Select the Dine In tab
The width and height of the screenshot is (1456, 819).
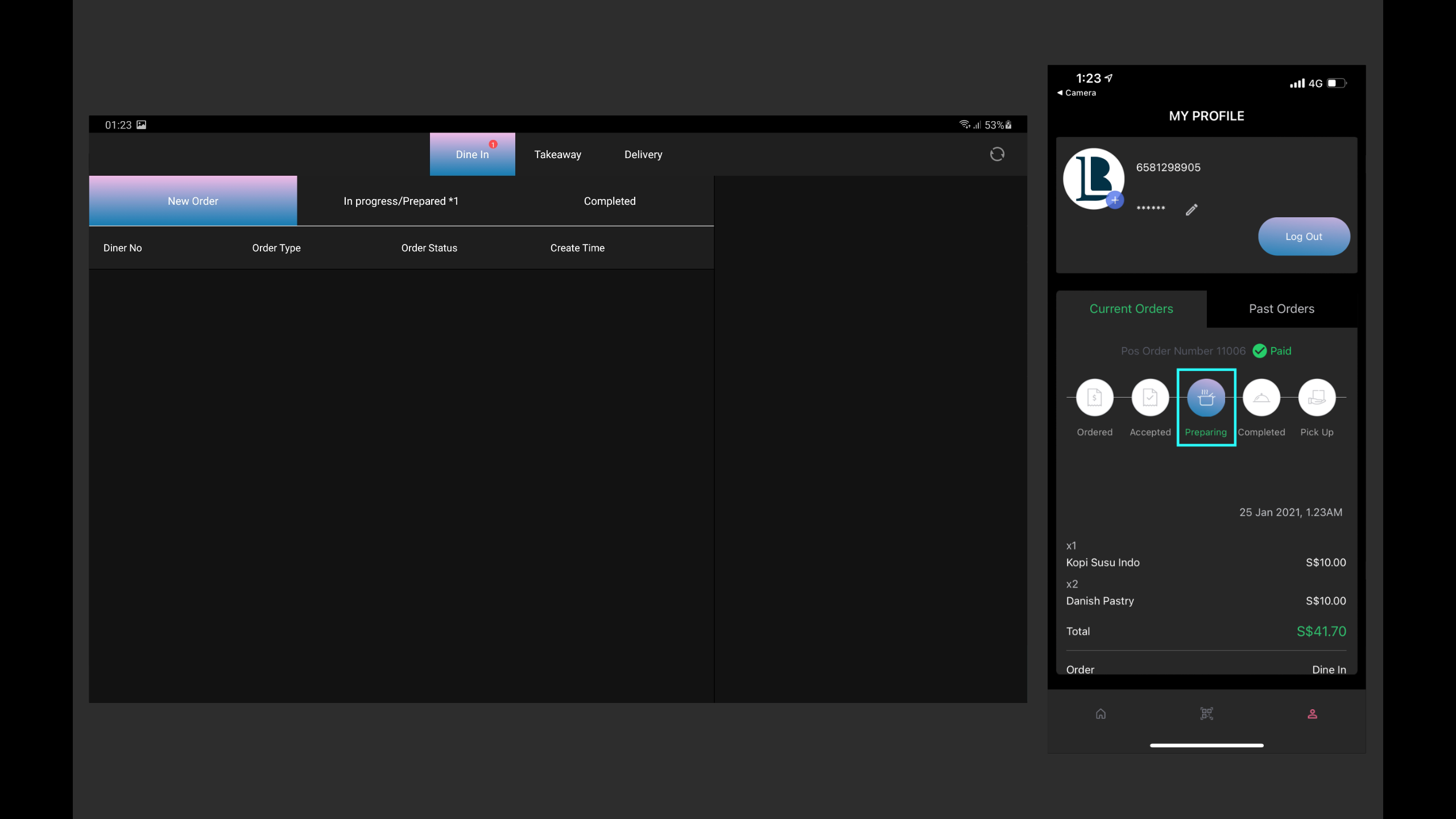tap(472, 155)
